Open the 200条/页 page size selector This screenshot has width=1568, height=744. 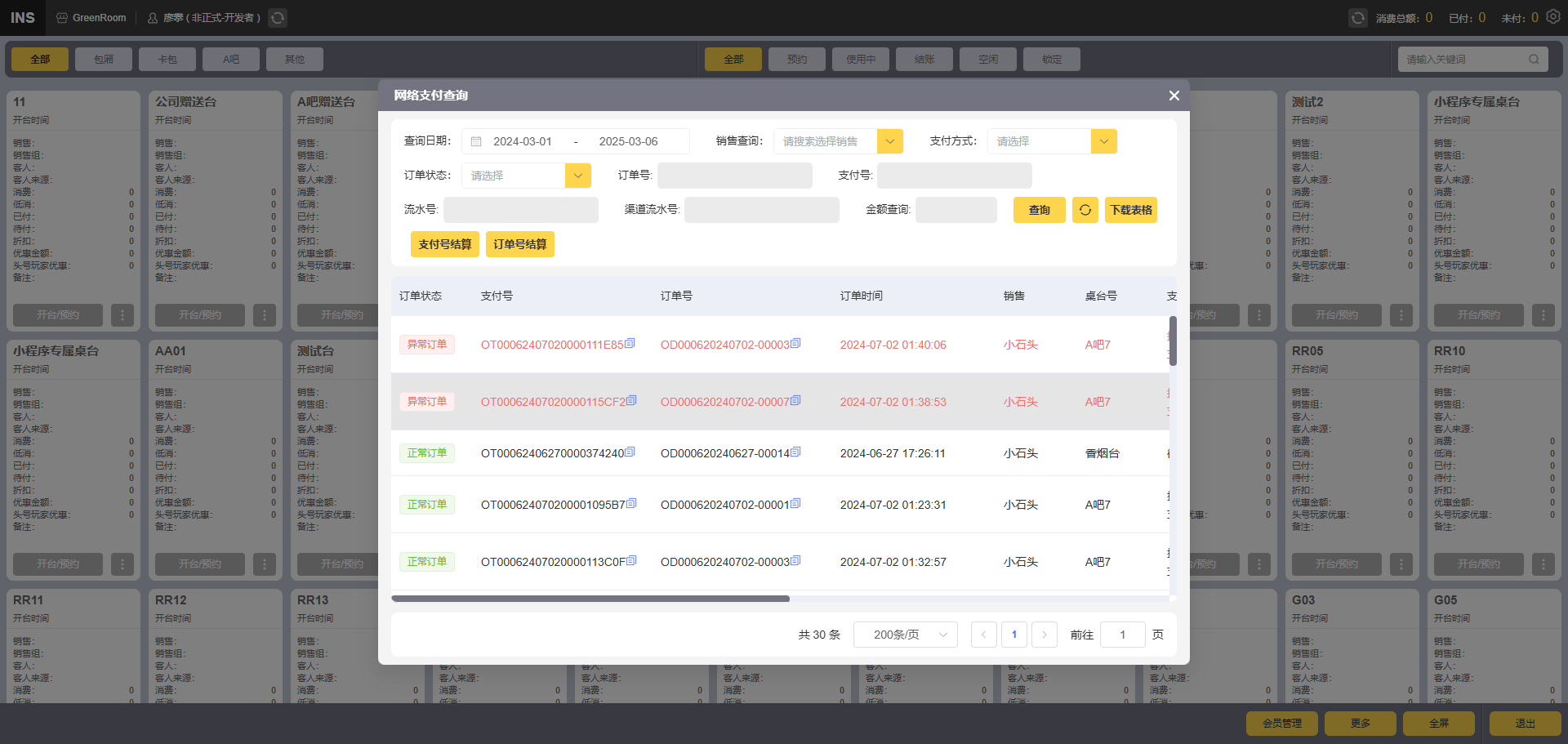tap(906, 635)
